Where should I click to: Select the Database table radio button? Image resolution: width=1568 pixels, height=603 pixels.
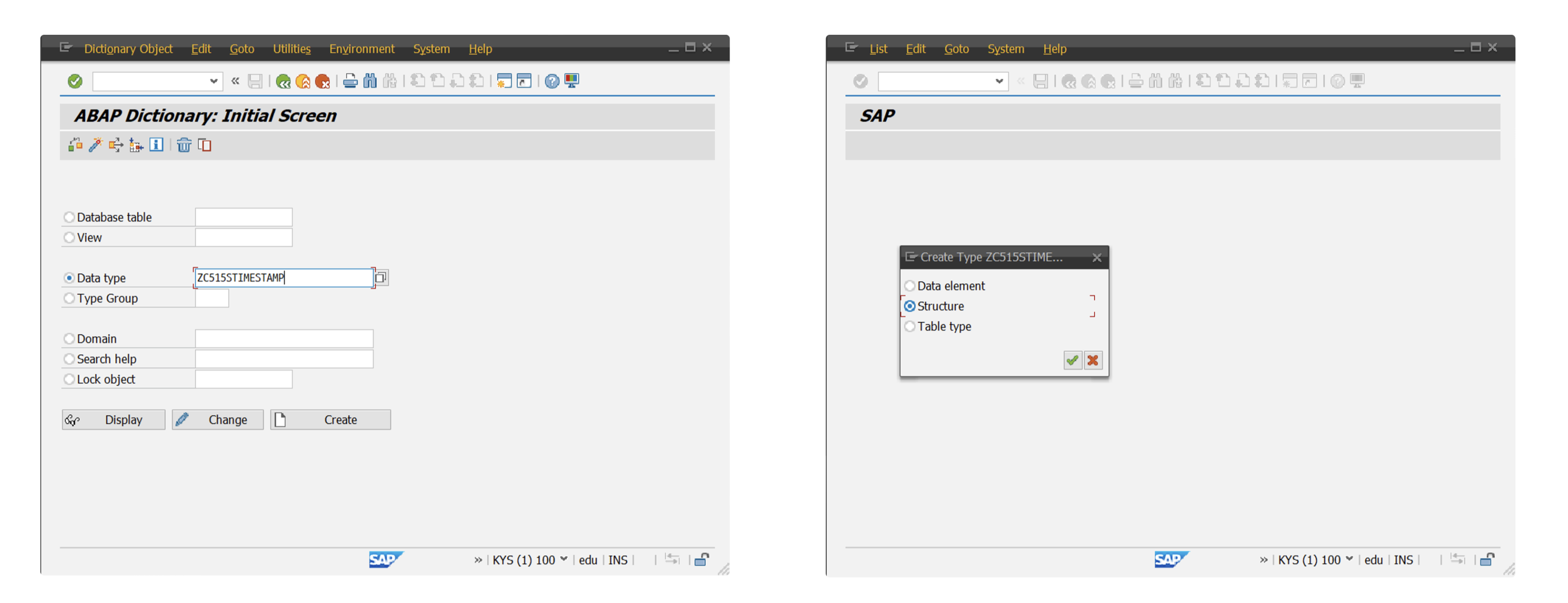69,217
